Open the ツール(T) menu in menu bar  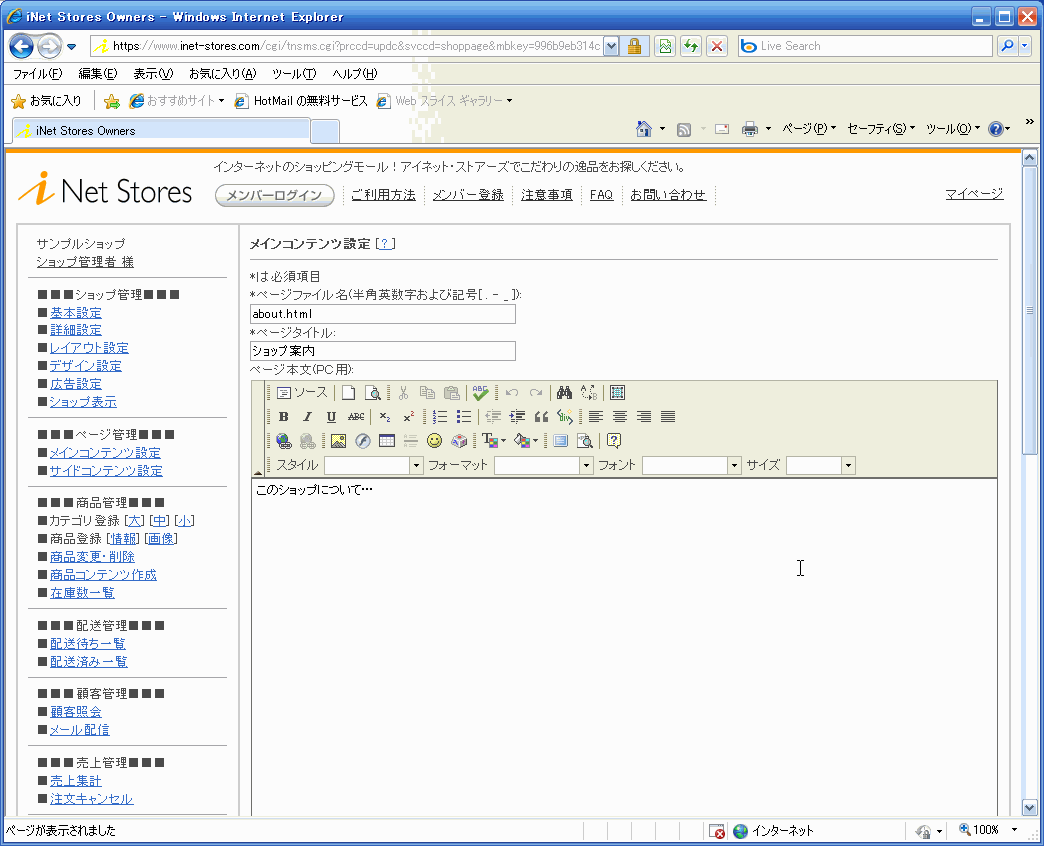point(294,74)
